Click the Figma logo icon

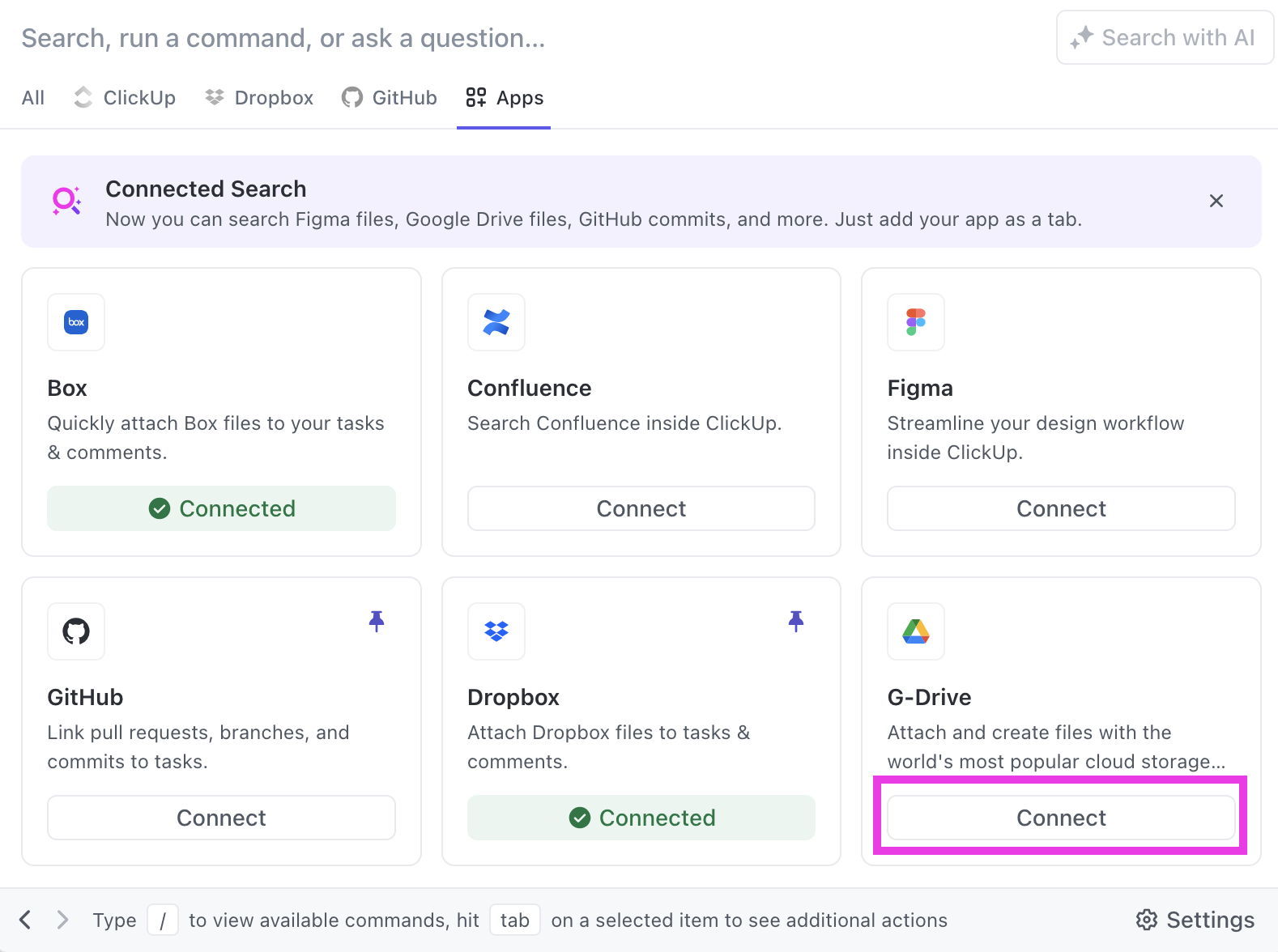coord(915,322)
